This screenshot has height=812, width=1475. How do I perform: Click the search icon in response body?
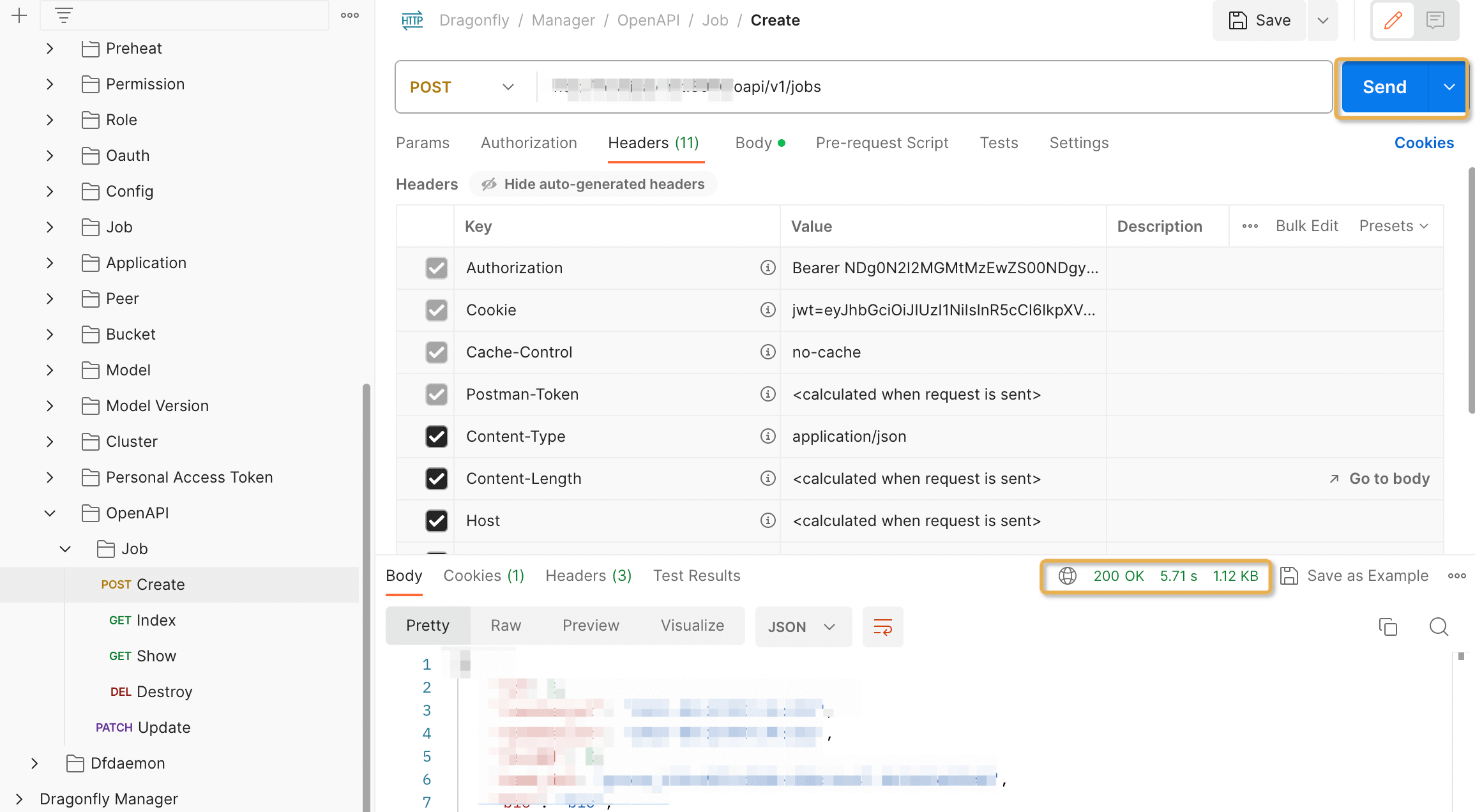[1438, 627]
